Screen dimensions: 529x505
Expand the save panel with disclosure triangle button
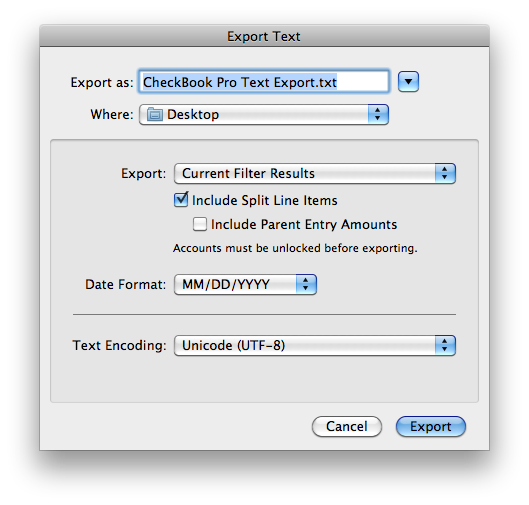click(408, 82)
